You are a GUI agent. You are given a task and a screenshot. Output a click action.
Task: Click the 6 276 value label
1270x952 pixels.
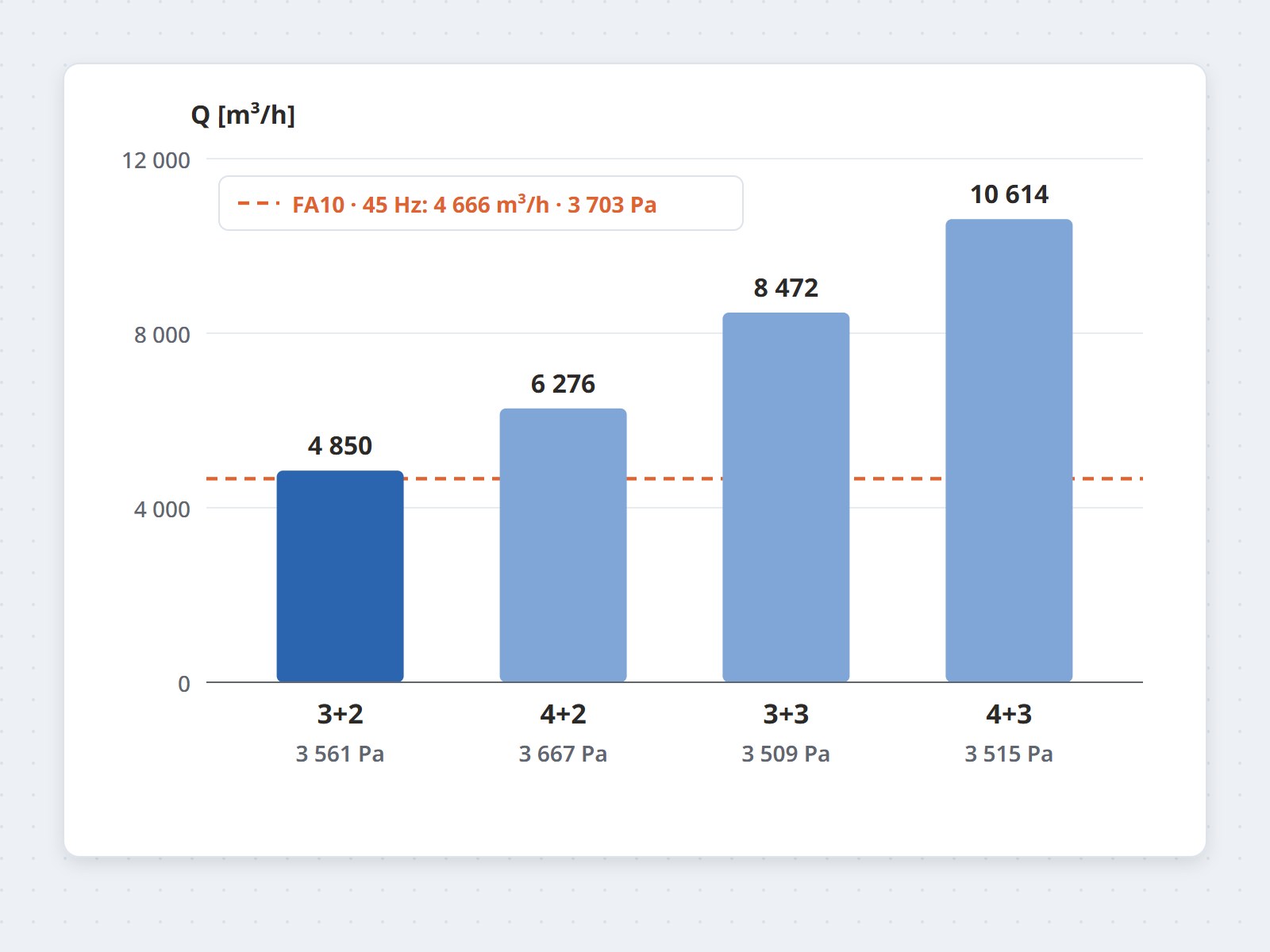pyautogui.click(x=563, y=384)
